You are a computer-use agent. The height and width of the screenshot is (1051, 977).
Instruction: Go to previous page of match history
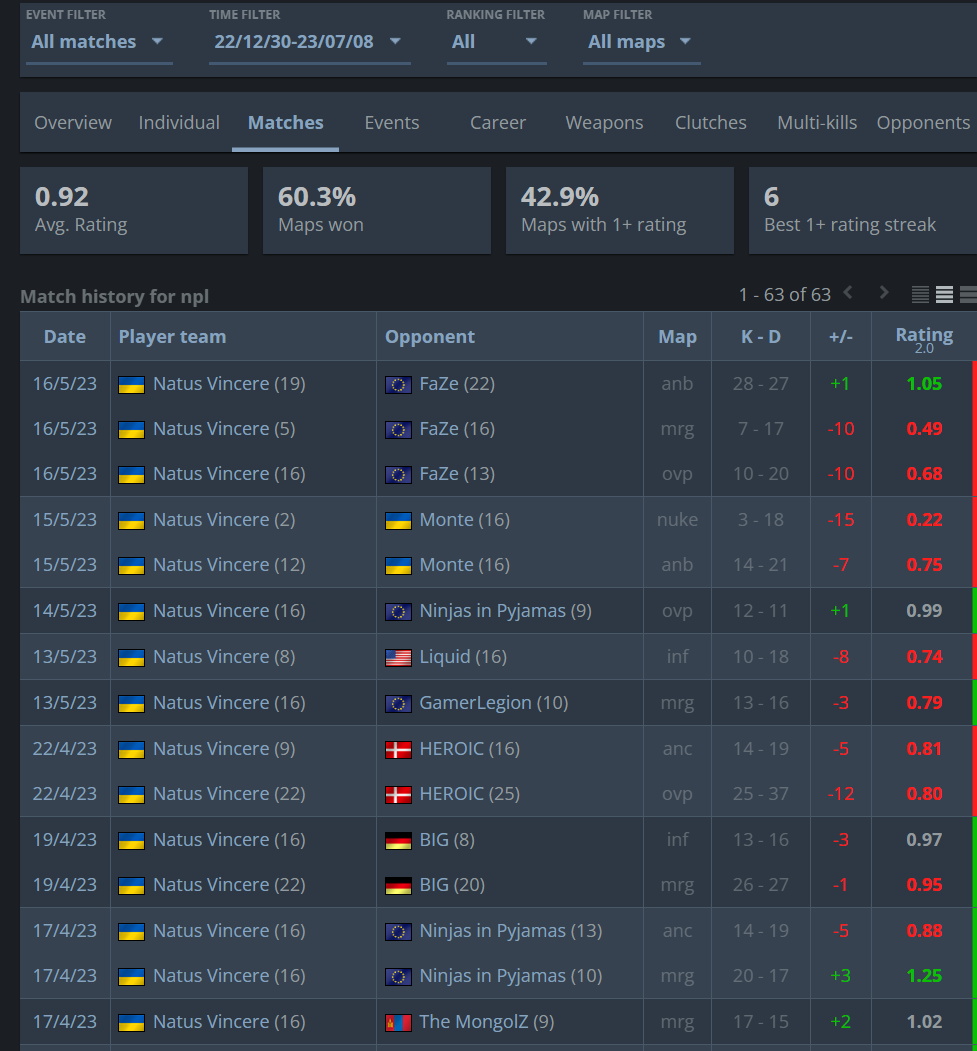pyautogui.click(x=848, y=293)
